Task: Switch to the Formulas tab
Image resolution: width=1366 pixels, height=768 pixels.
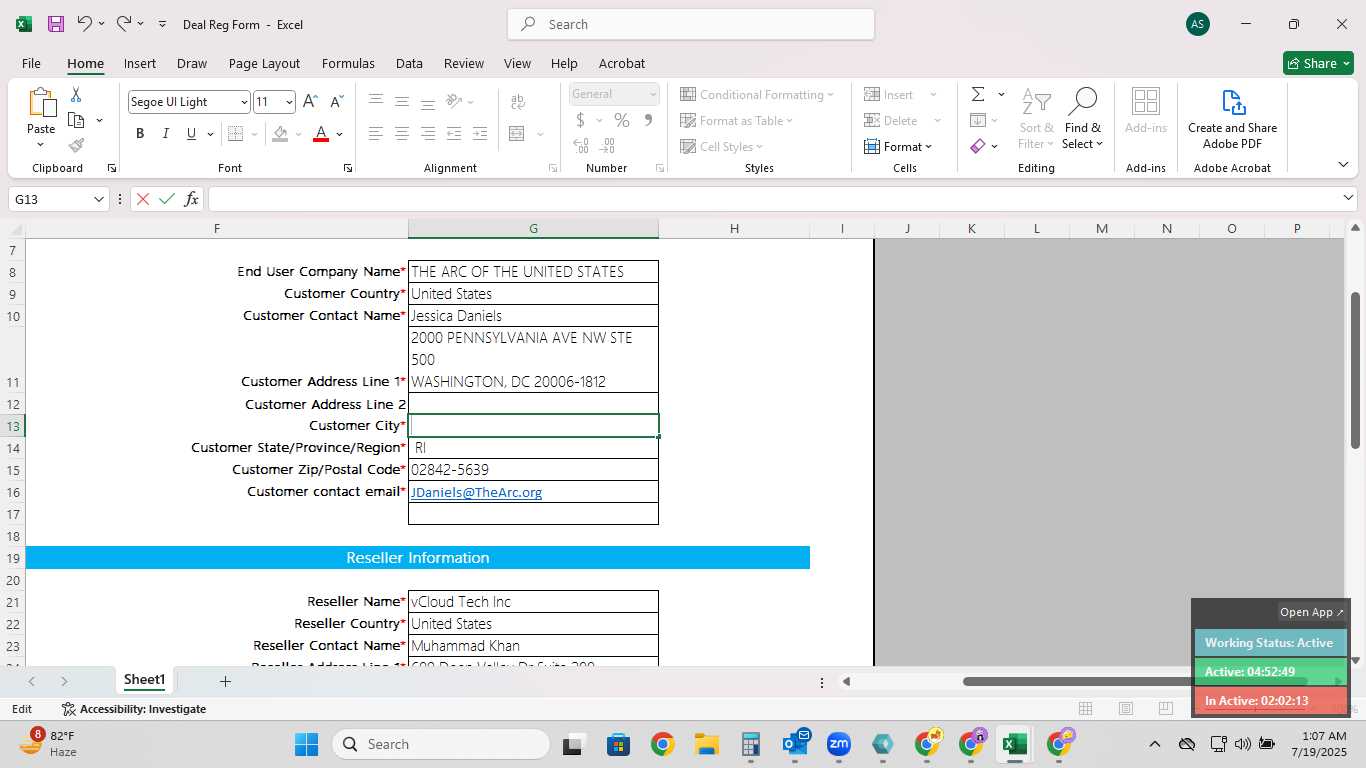Action: [348, 63]
